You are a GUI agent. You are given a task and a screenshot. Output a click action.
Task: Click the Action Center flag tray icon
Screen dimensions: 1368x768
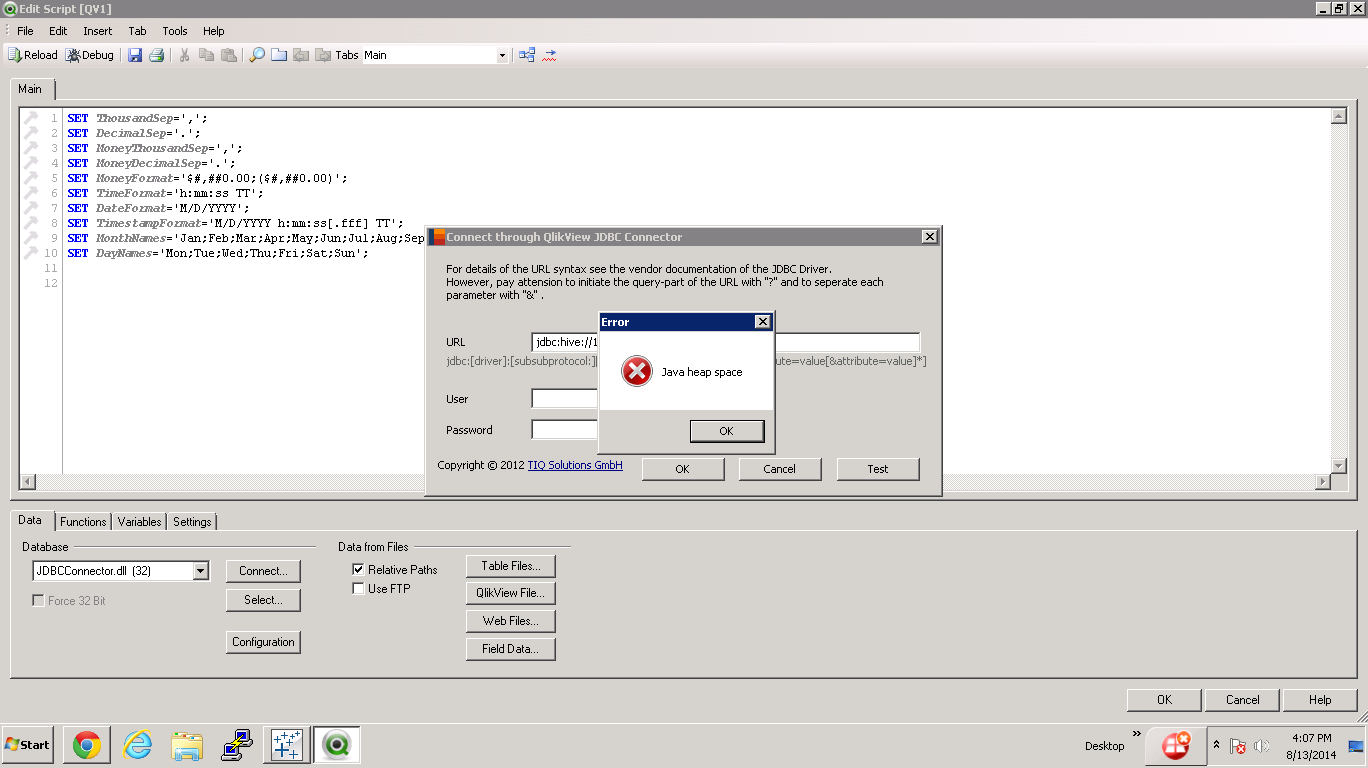[1238, 746]
